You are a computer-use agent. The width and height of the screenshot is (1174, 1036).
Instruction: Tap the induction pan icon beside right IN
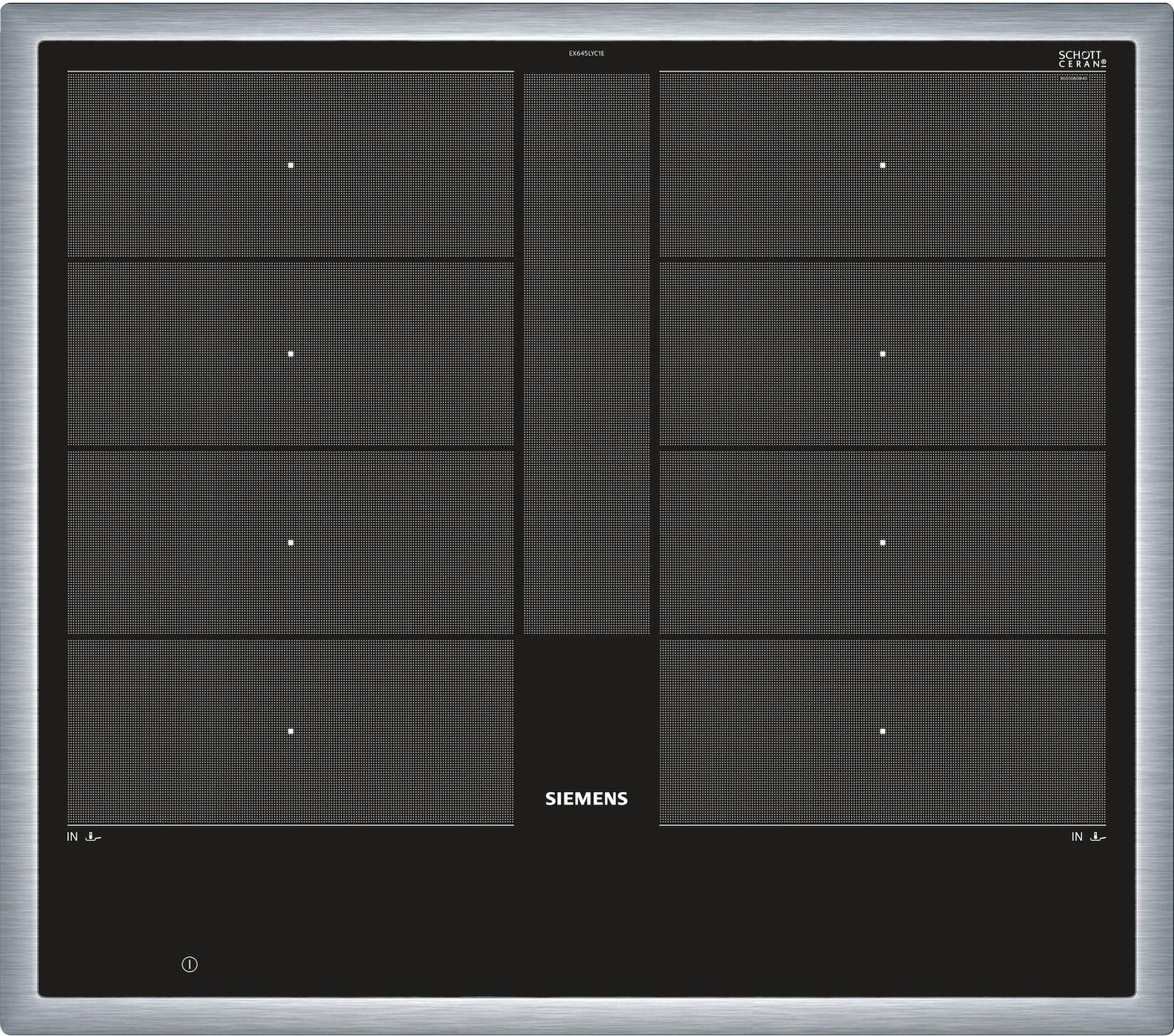[1098, 837]
